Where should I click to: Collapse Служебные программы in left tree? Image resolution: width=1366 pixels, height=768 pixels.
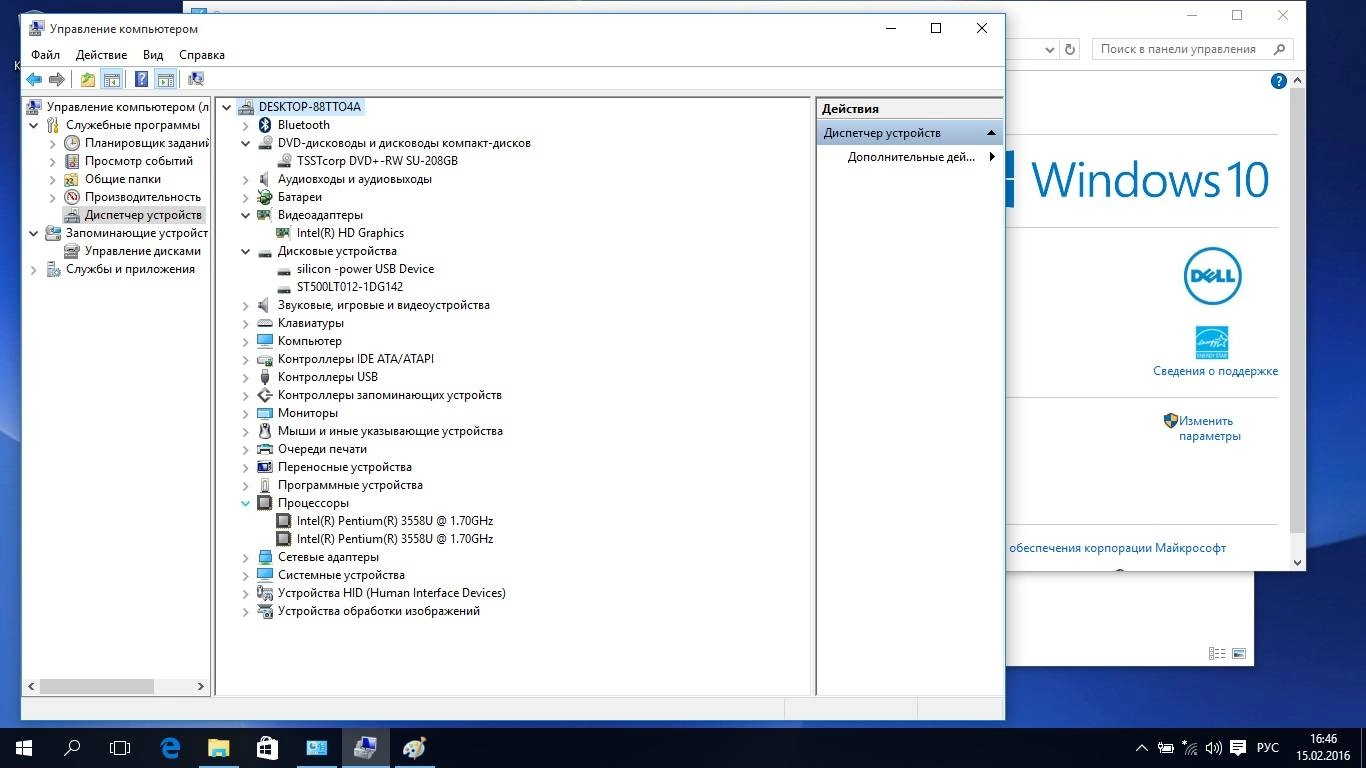tap(34, 125)
